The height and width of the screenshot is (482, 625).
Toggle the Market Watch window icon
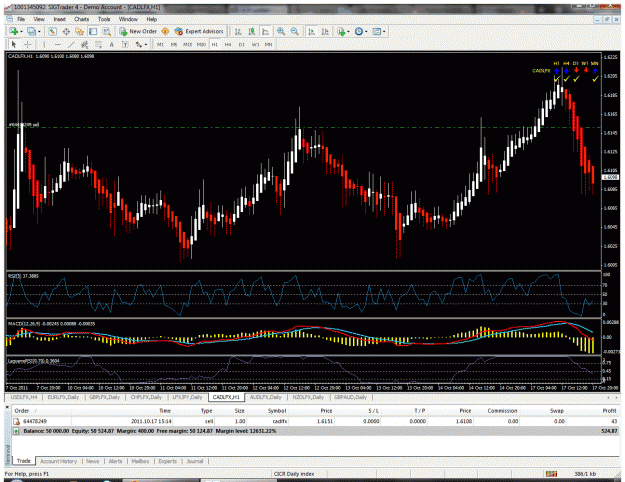coord(52,31)
